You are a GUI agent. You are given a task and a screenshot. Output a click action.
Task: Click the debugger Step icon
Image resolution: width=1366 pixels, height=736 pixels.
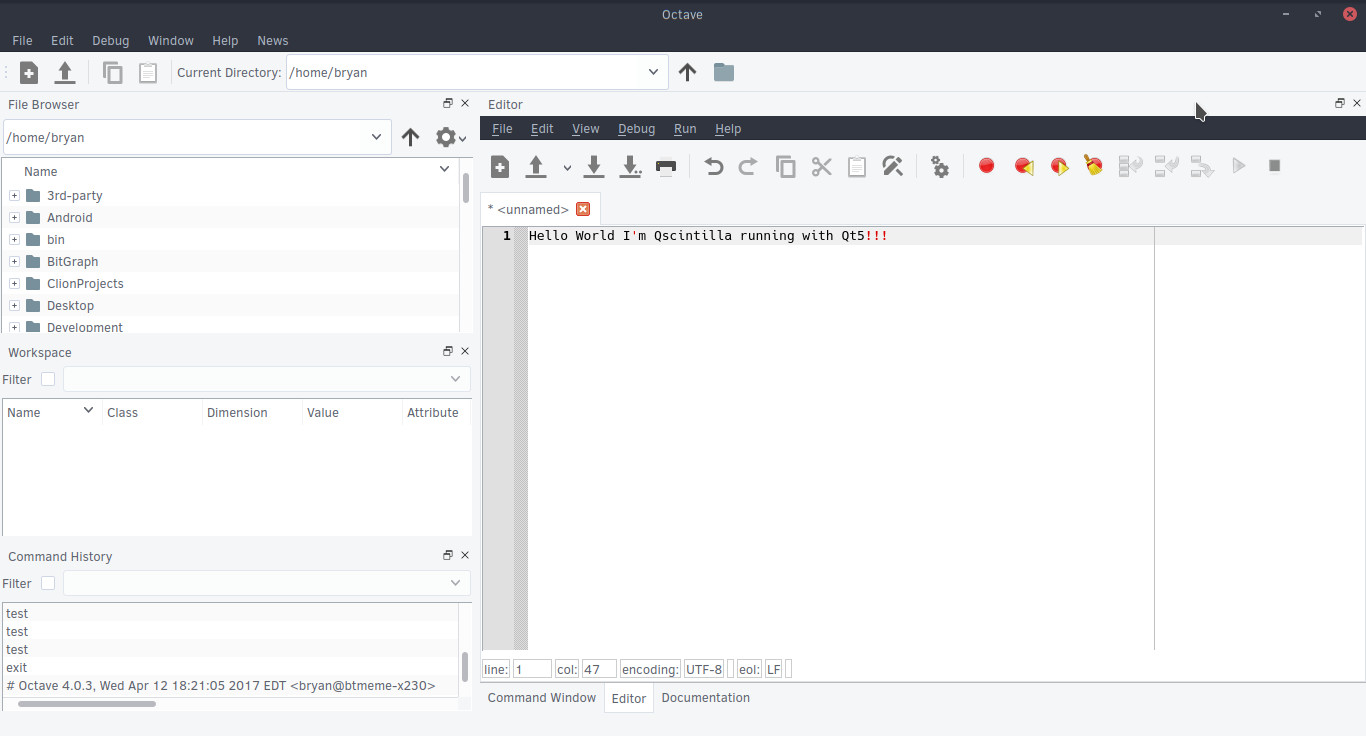(x=1130, y=166)
